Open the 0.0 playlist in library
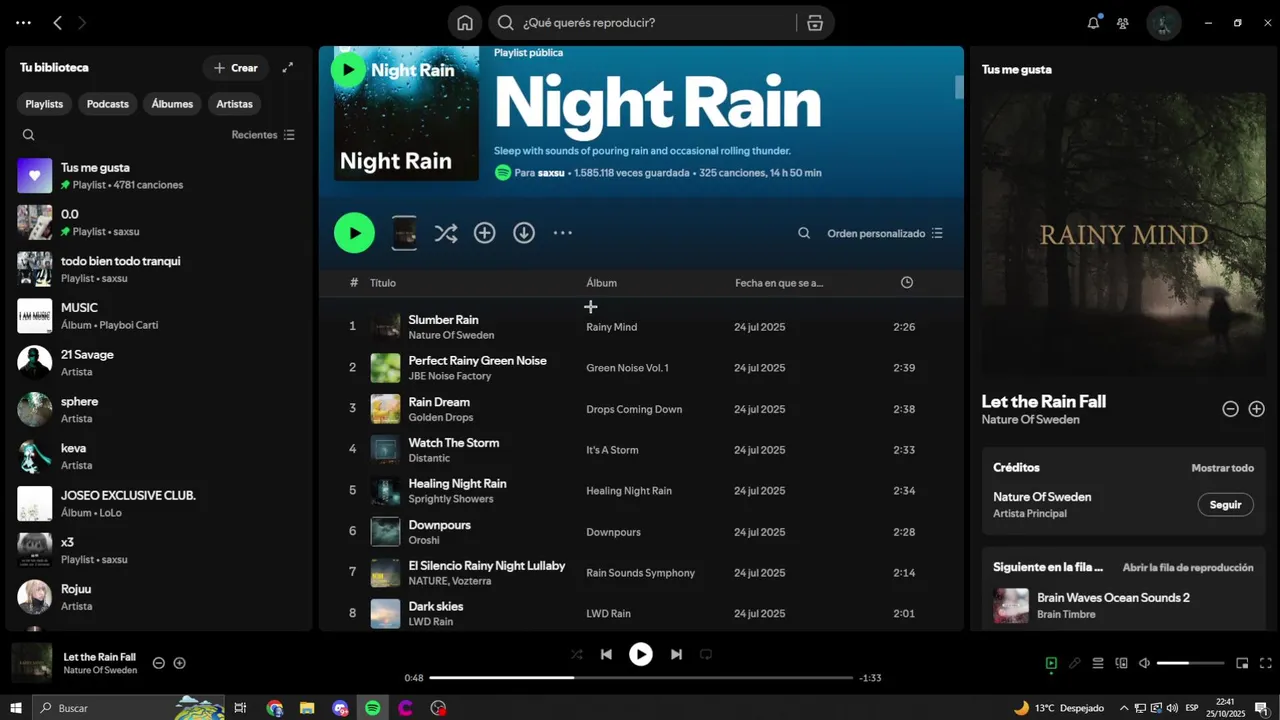Viewport: 1280px width, 720px height. click(160, 222)
